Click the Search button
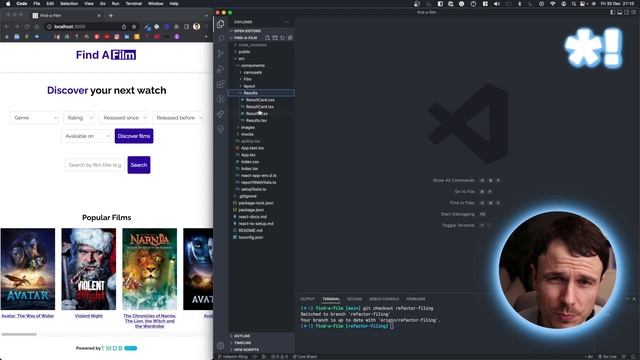The width and height of the screenshot is (640, 360). pos(139,165)
